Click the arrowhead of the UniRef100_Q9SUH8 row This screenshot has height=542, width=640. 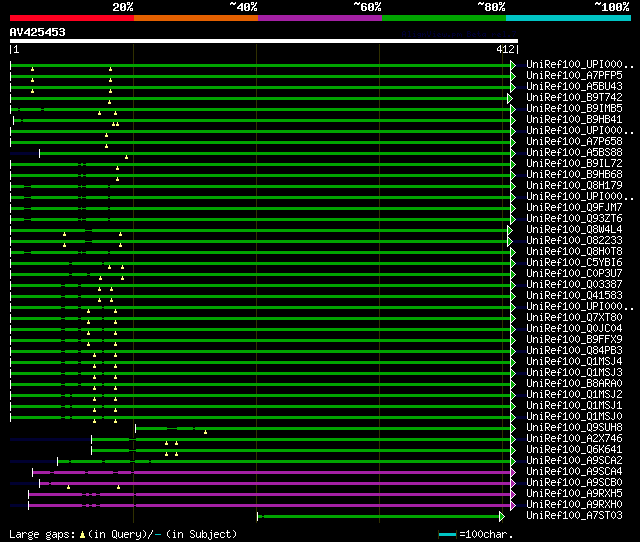coord(513,428)
